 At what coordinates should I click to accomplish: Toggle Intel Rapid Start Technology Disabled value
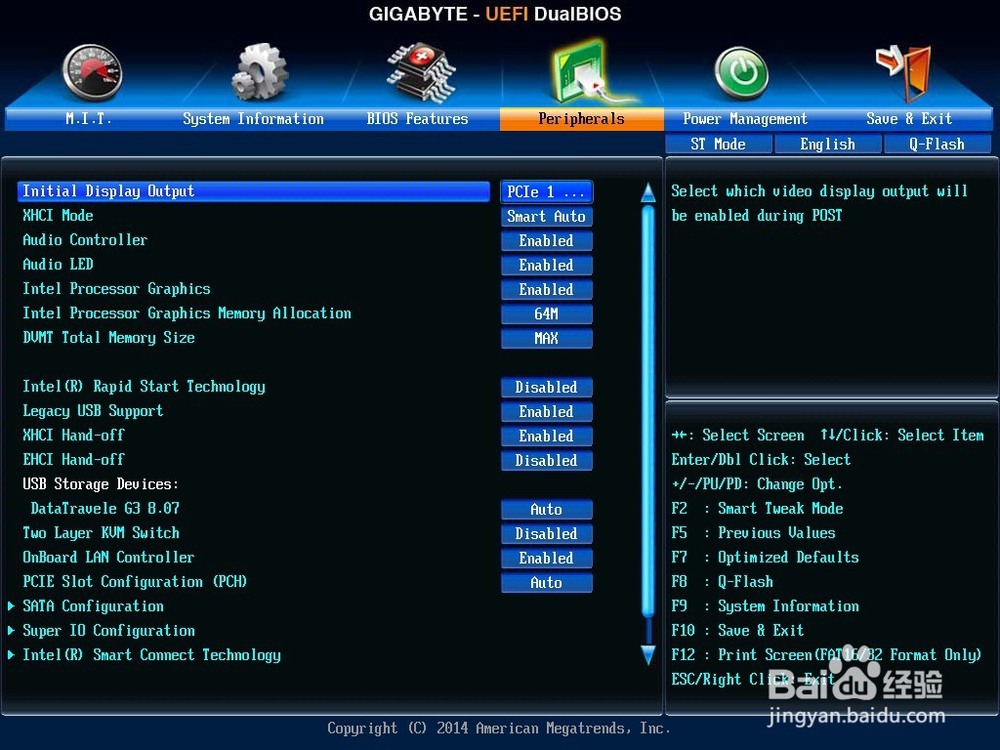point(547,387)
